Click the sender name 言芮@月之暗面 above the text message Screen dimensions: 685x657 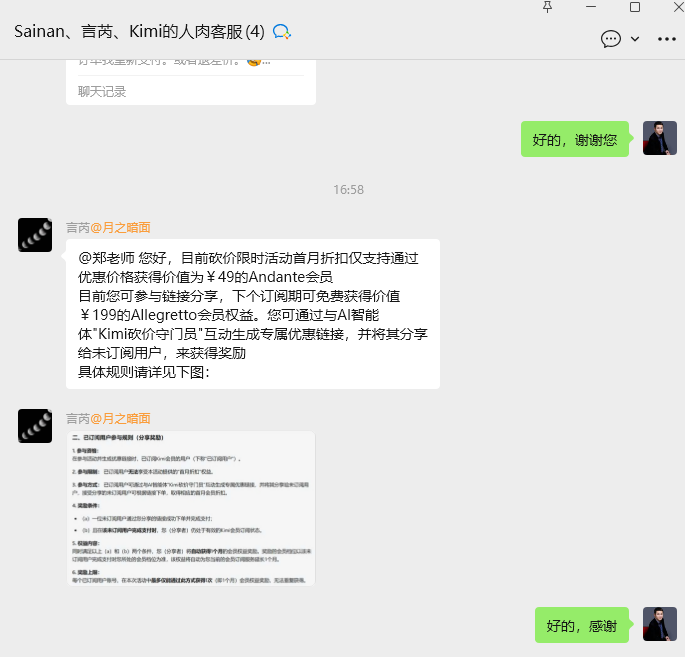click(108, 228)
